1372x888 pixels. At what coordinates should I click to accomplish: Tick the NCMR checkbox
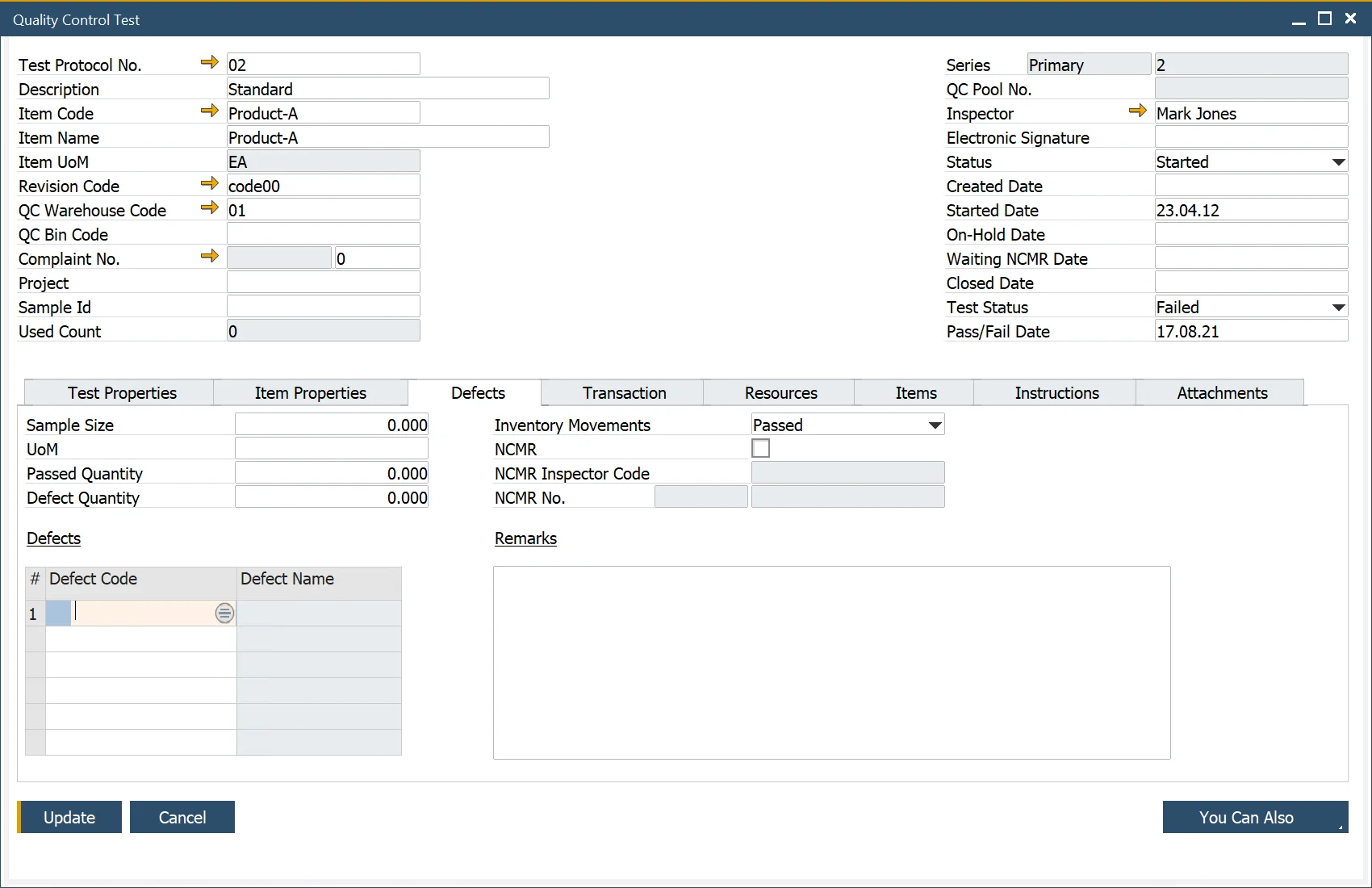[760, 449]
